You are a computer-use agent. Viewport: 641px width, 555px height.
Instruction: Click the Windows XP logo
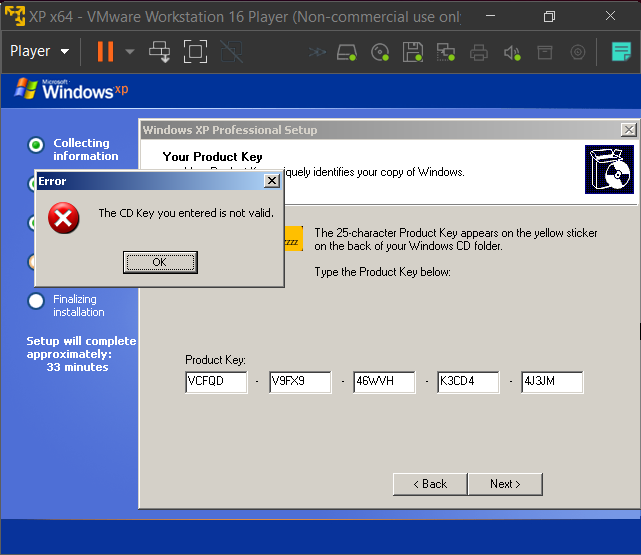point(72,89)
